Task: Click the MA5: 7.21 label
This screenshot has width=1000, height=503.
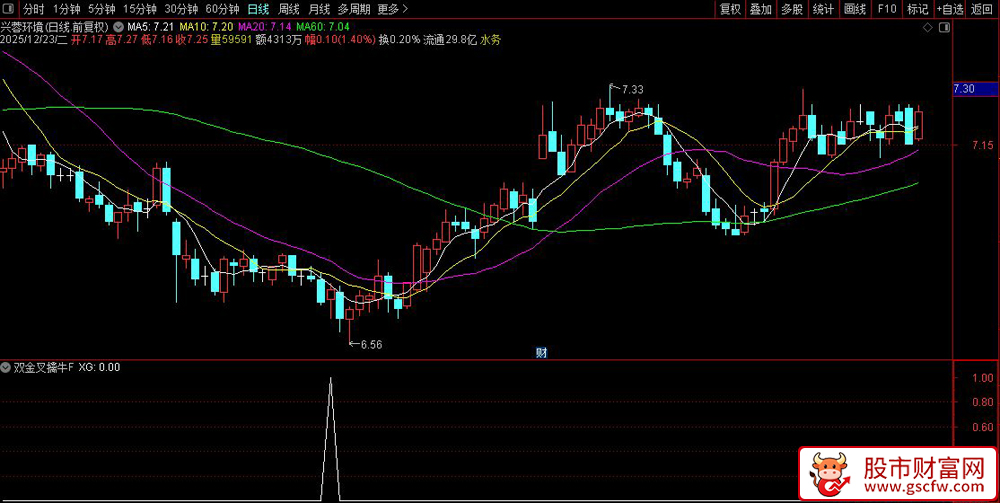Action: (151, 27)
